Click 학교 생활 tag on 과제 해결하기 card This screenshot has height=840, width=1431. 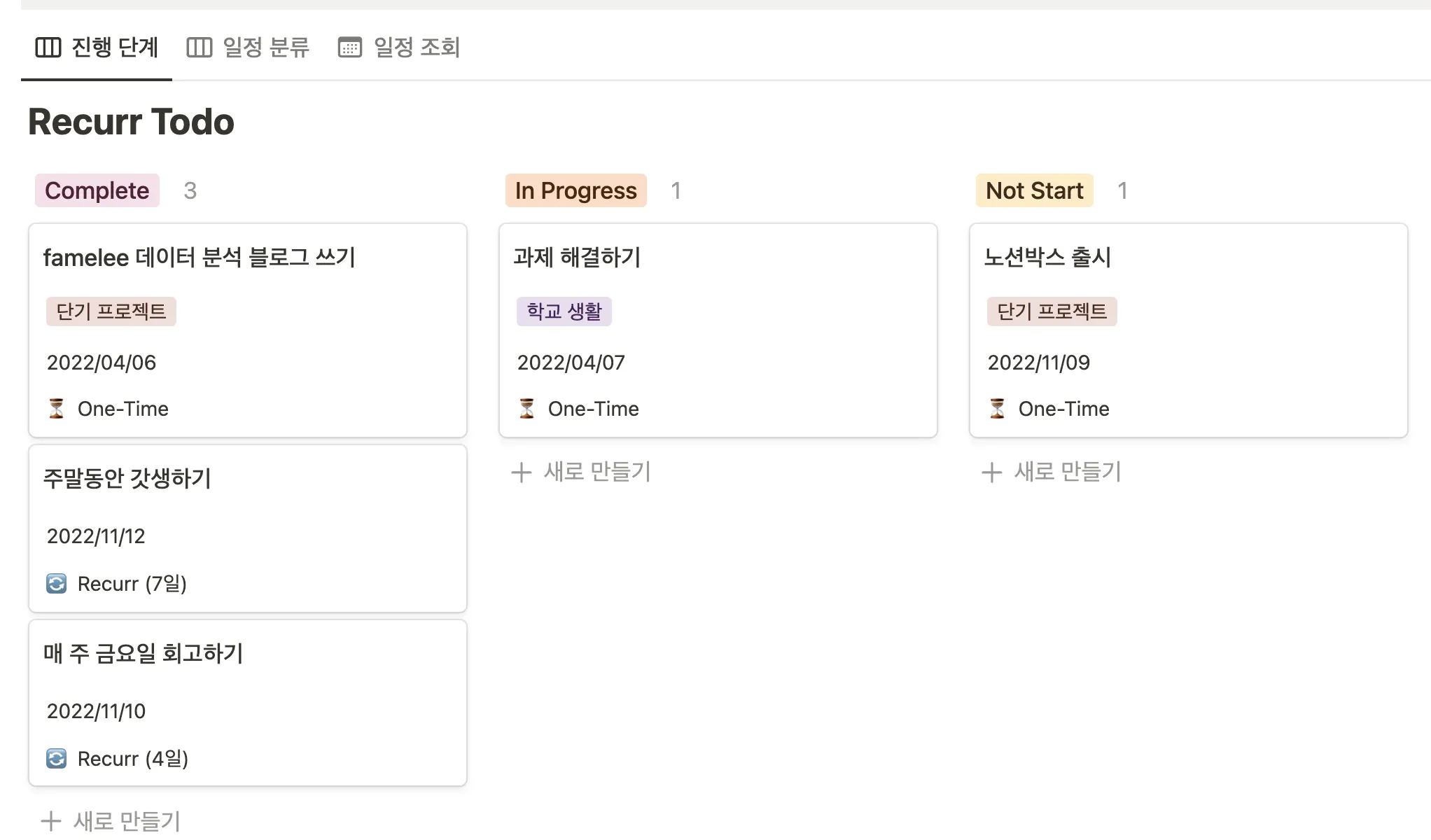(x=564, y=311)
